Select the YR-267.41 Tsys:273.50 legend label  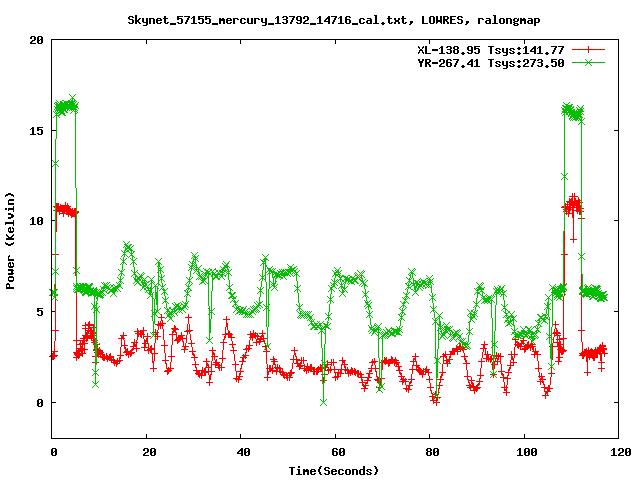[491, 63]
